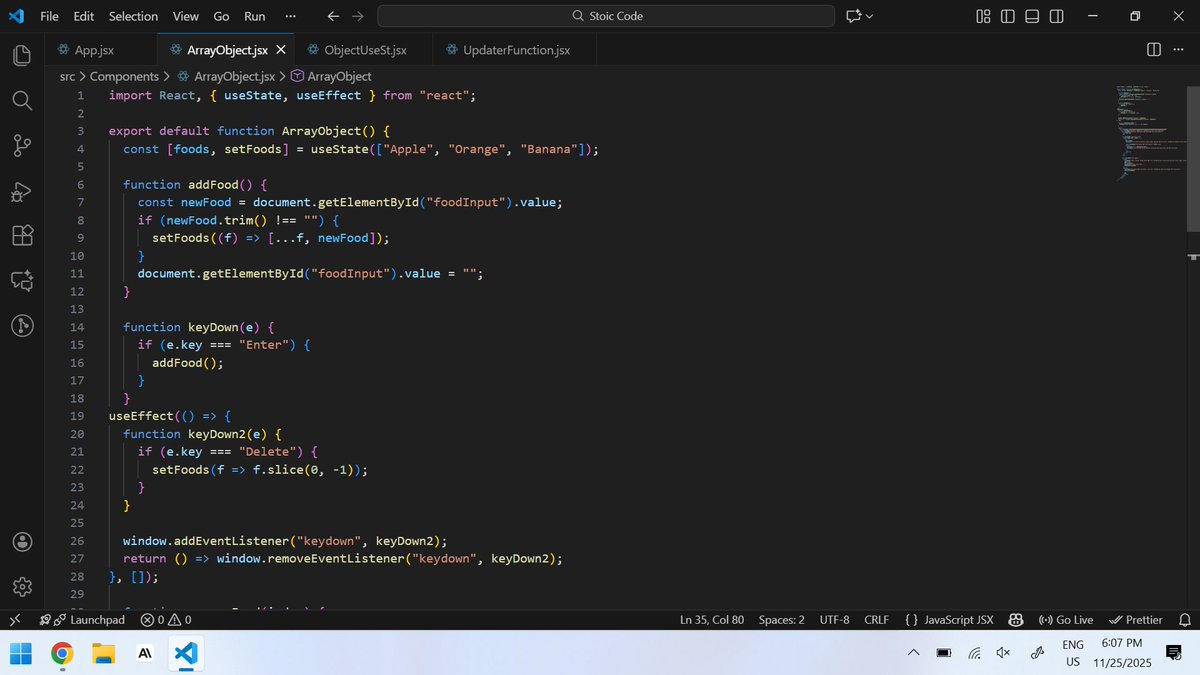This screenshot has width=1200, height=675.
Task: Click the editor vertical scrollbar
Action: coord(1194,160)
